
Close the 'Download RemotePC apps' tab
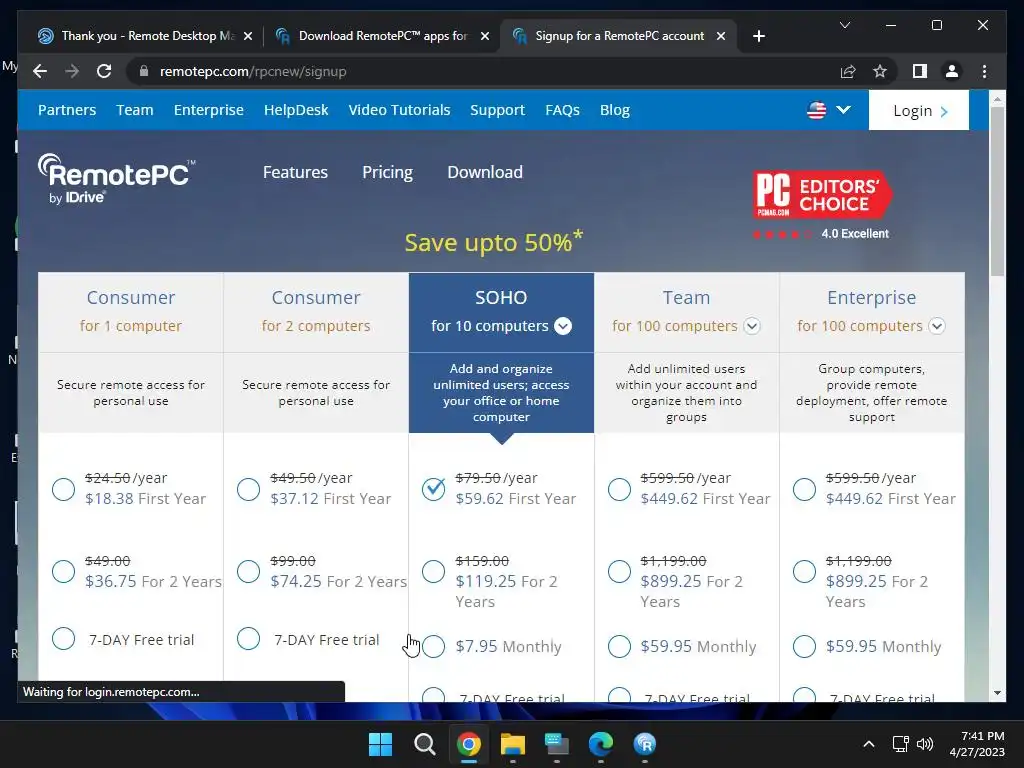485,36
